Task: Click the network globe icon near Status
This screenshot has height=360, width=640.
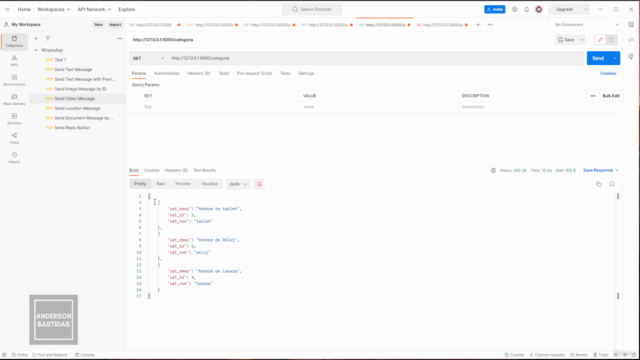Action: pyautogui.click(x=493, y=170)
